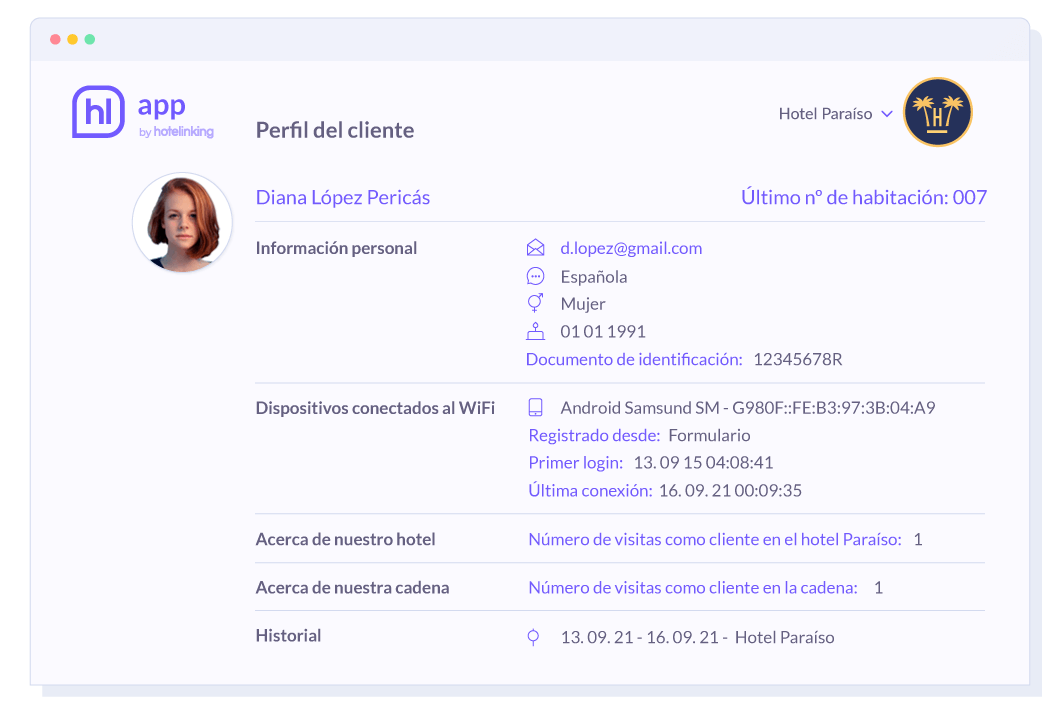Image resolution: width=1060 pixels, height=705 pixels.
Task: Open the d.lopez@gmail.com email link
Action: point(631,248)
